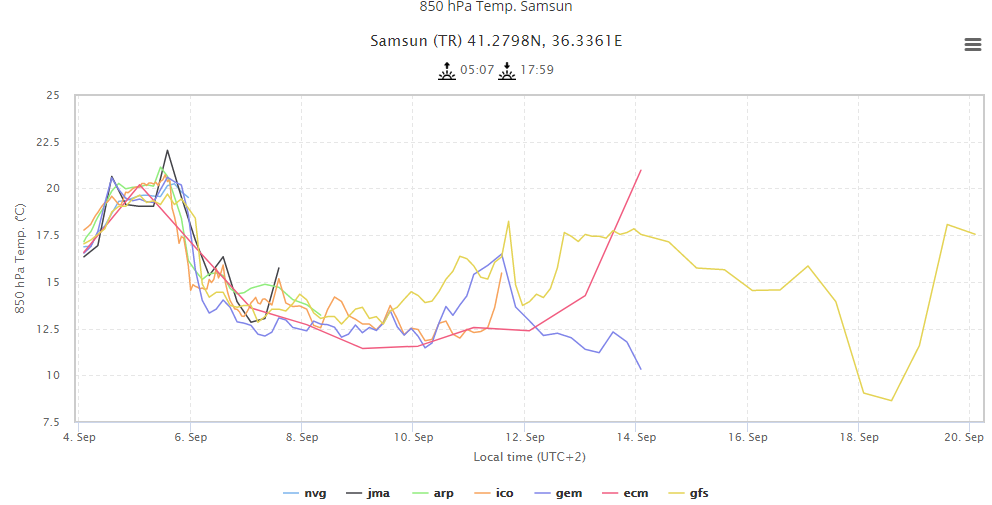Toggle the jma series in legend
The height and width of the screenshot is (505, 992).
point(368,493)
